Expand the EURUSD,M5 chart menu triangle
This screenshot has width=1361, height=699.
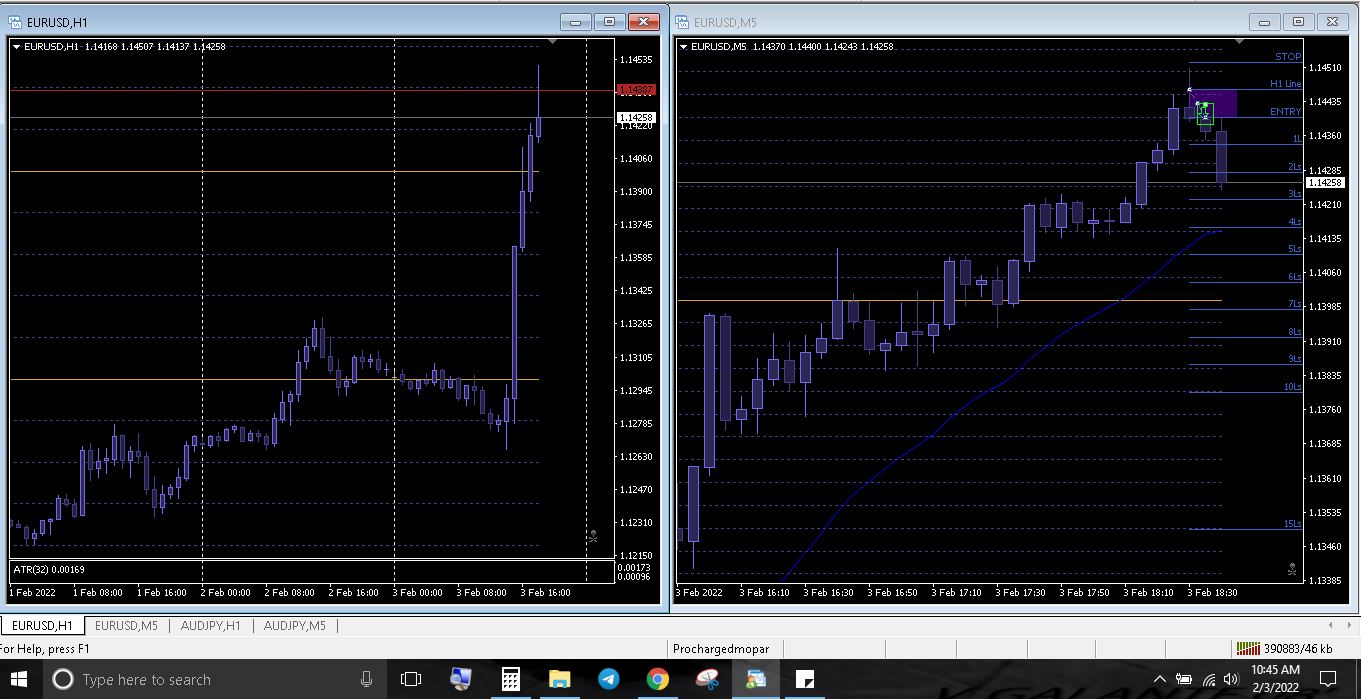[x=683, y=46]
